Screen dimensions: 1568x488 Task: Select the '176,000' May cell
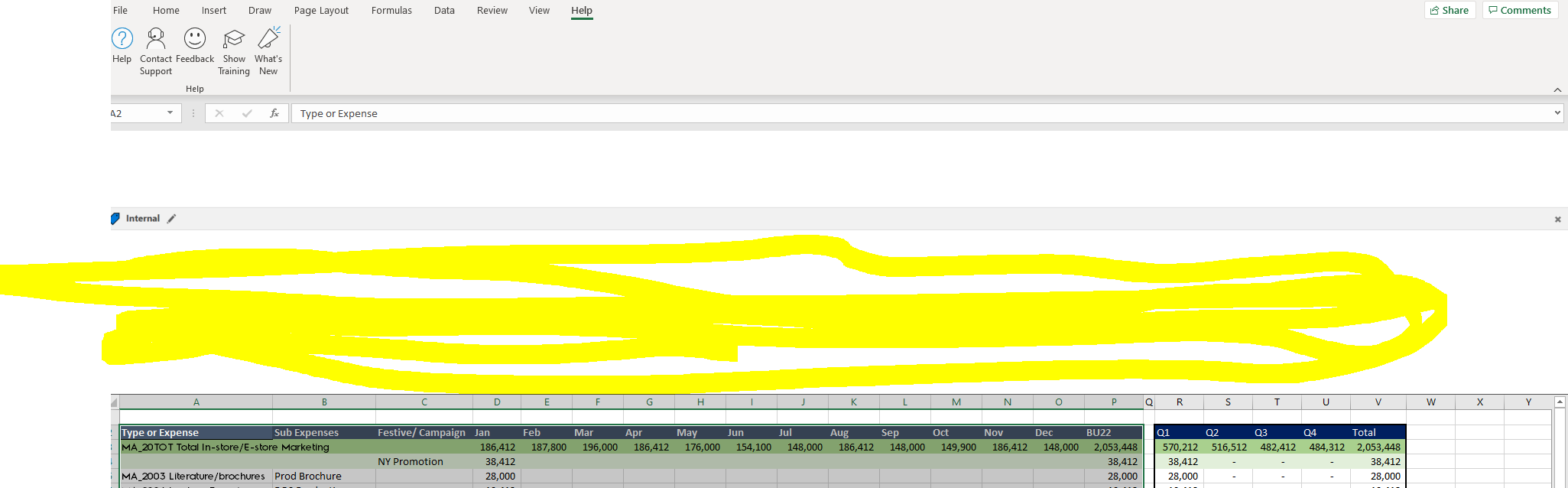click(700, 447)
